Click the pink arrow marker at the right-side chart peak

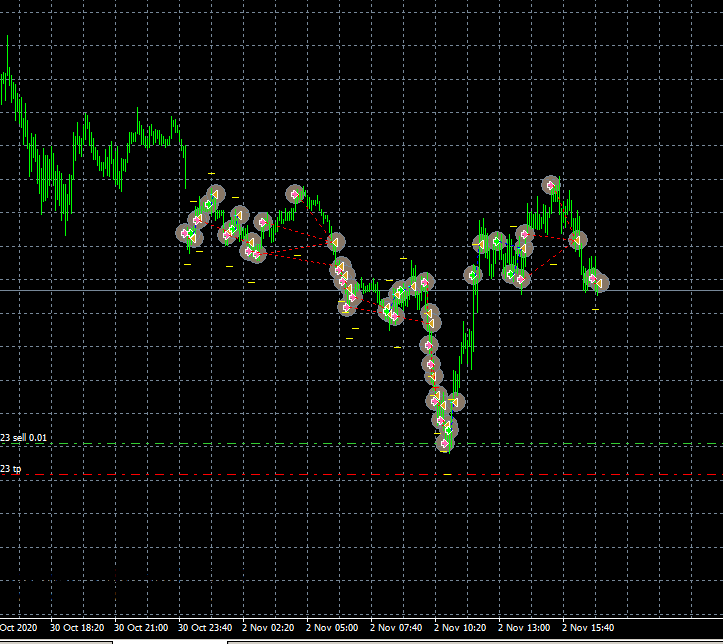pos(551,185)
